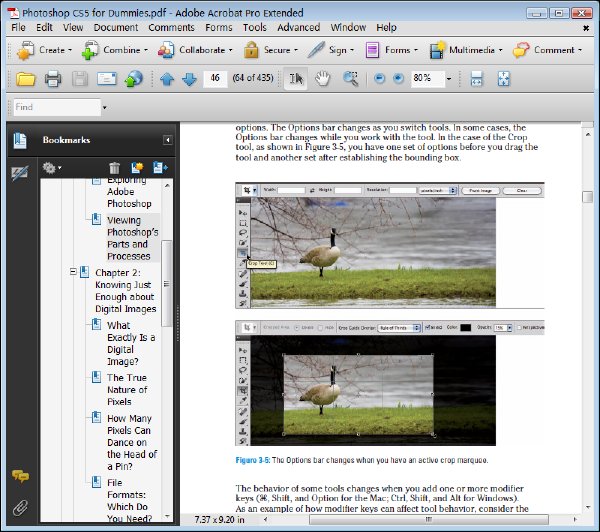Go to Chapter 2: Knowing Just Enough bookmark

[126, 290]
